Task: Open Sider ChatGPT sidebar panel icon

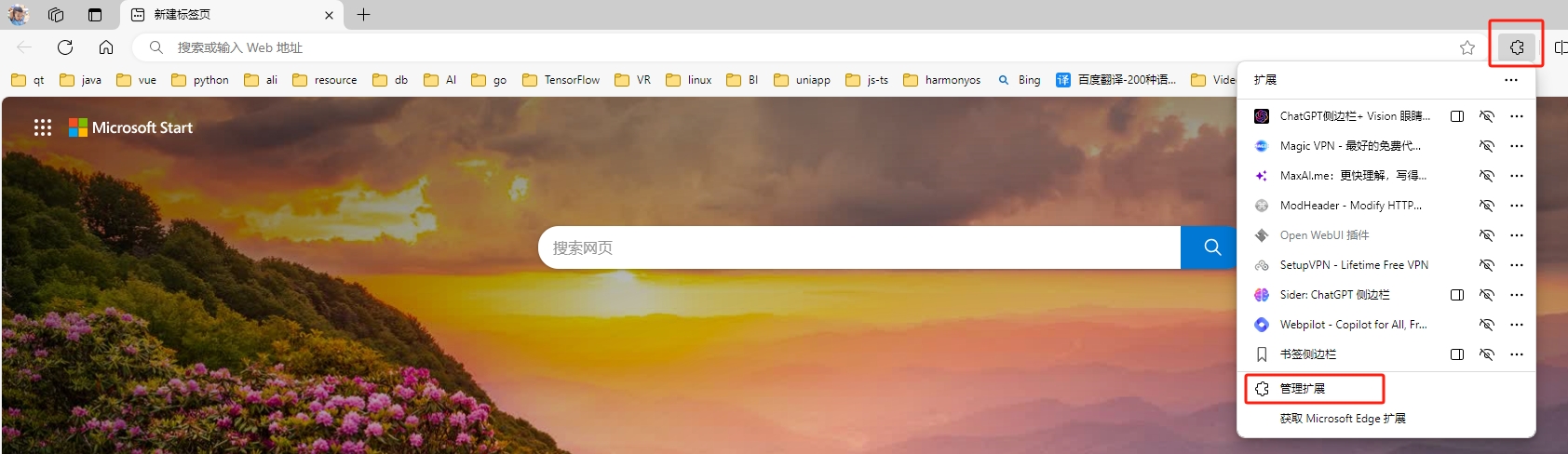Action: click(1457, 295)
